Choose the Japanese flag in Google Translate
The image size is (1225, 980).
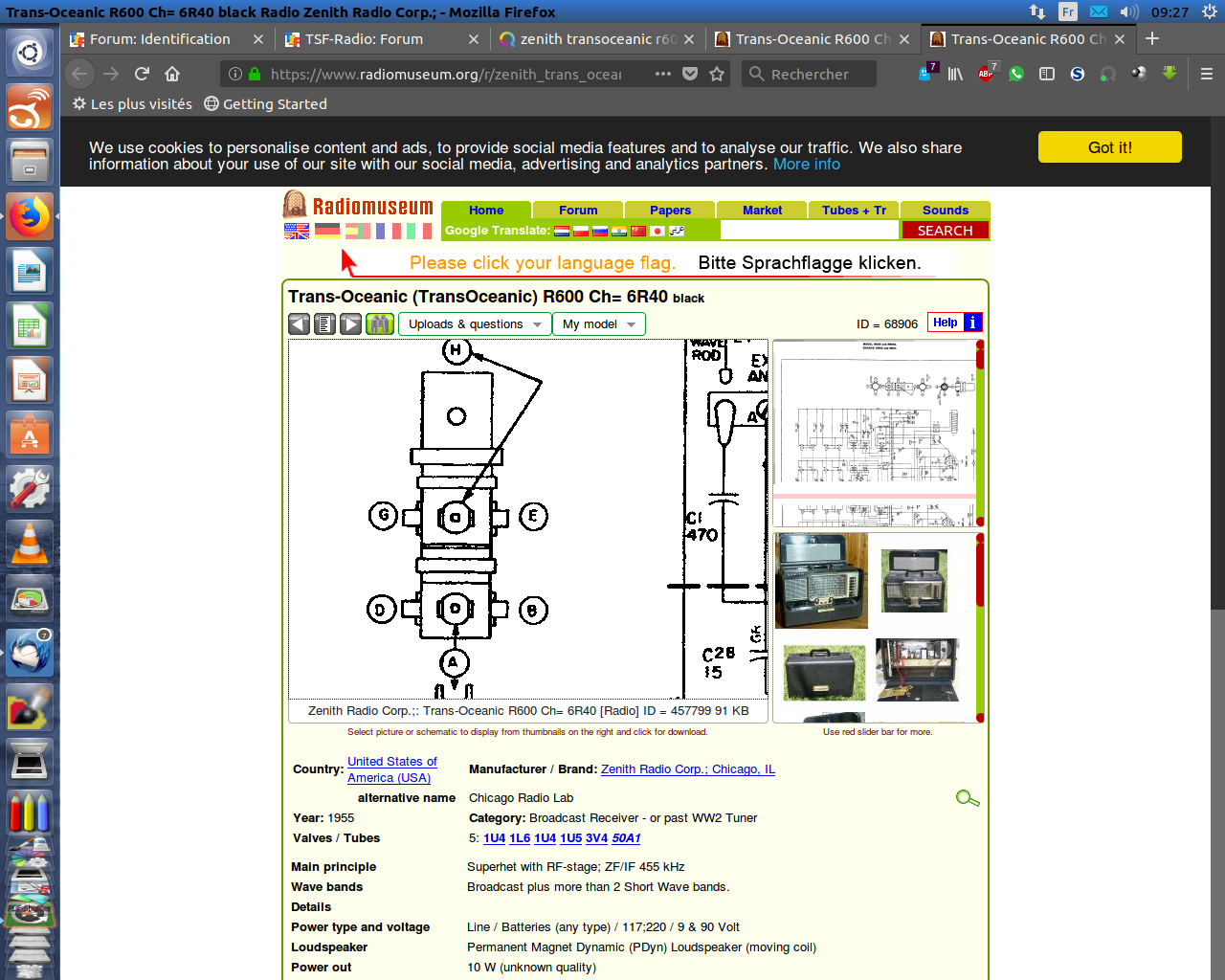657,231
